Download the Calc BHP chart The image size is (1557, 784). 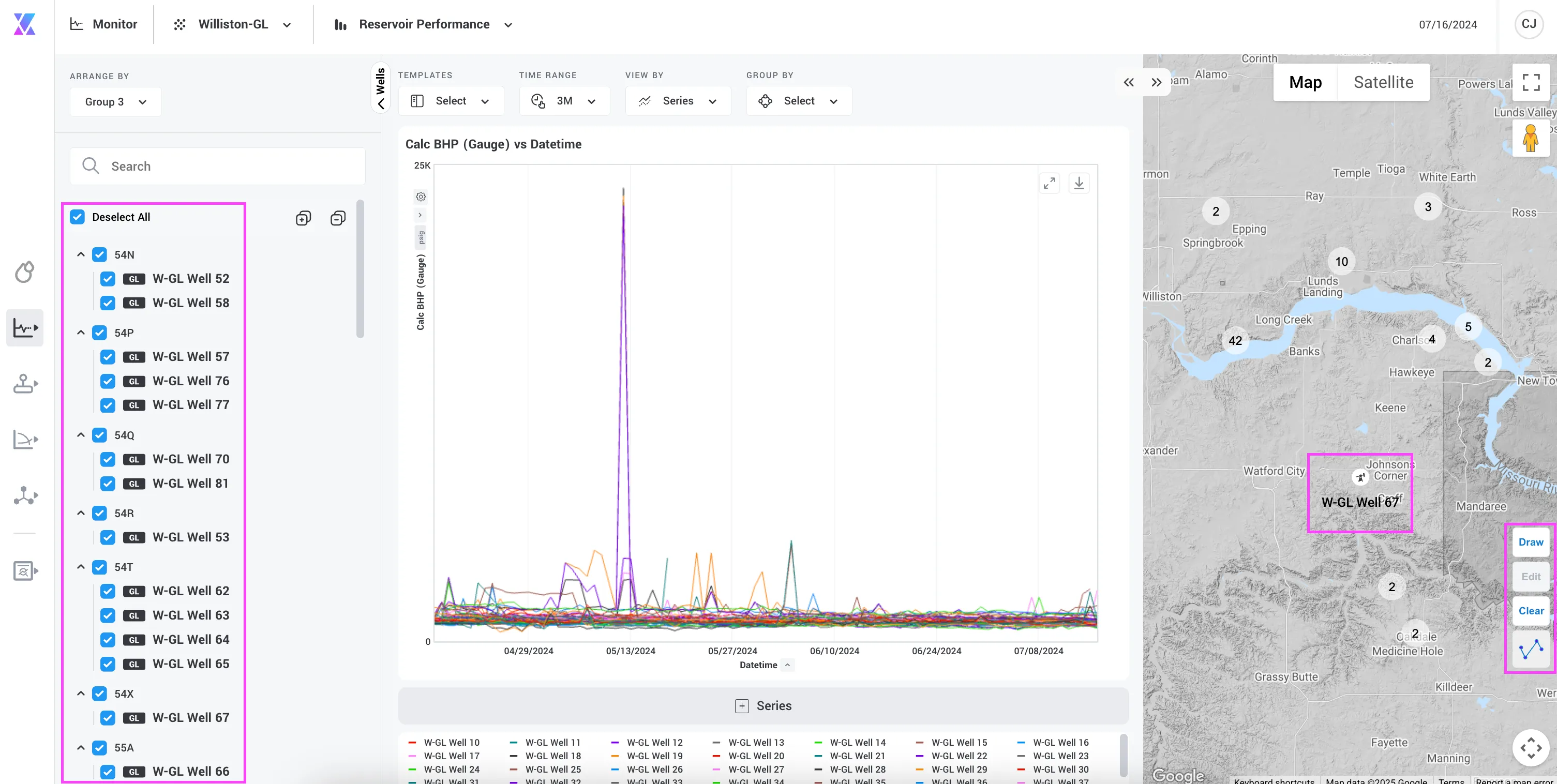tap(1079, 183)
